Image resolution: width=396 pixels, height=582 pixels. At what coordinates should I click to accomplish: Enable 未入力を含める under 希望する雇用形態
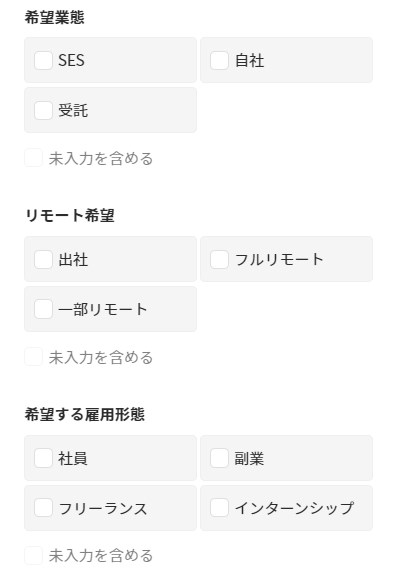point(33,556)
